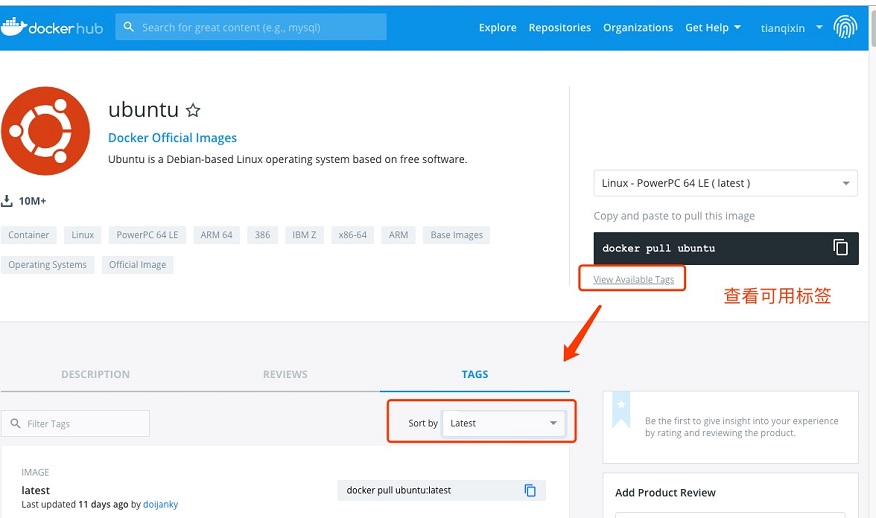Open the Get Help dropdown menu
This screenshot has width=876, height=518.
[712, 27]
